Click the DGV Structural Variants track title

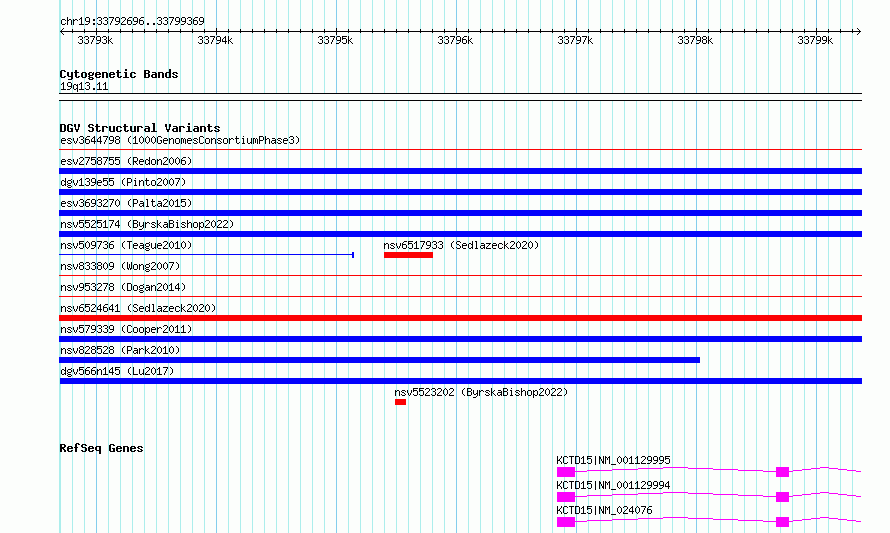(140, 128)
